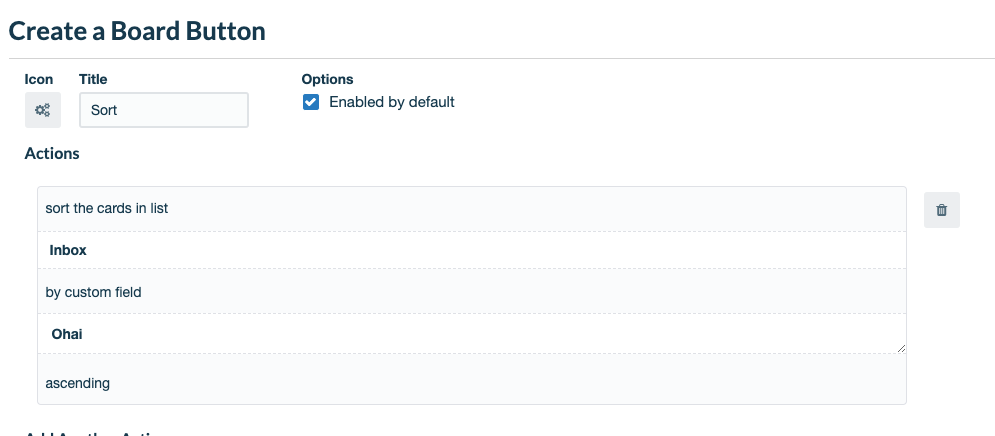Toggle the Enabled by default checkbox

pyautogui.click(x=311, y=102)
